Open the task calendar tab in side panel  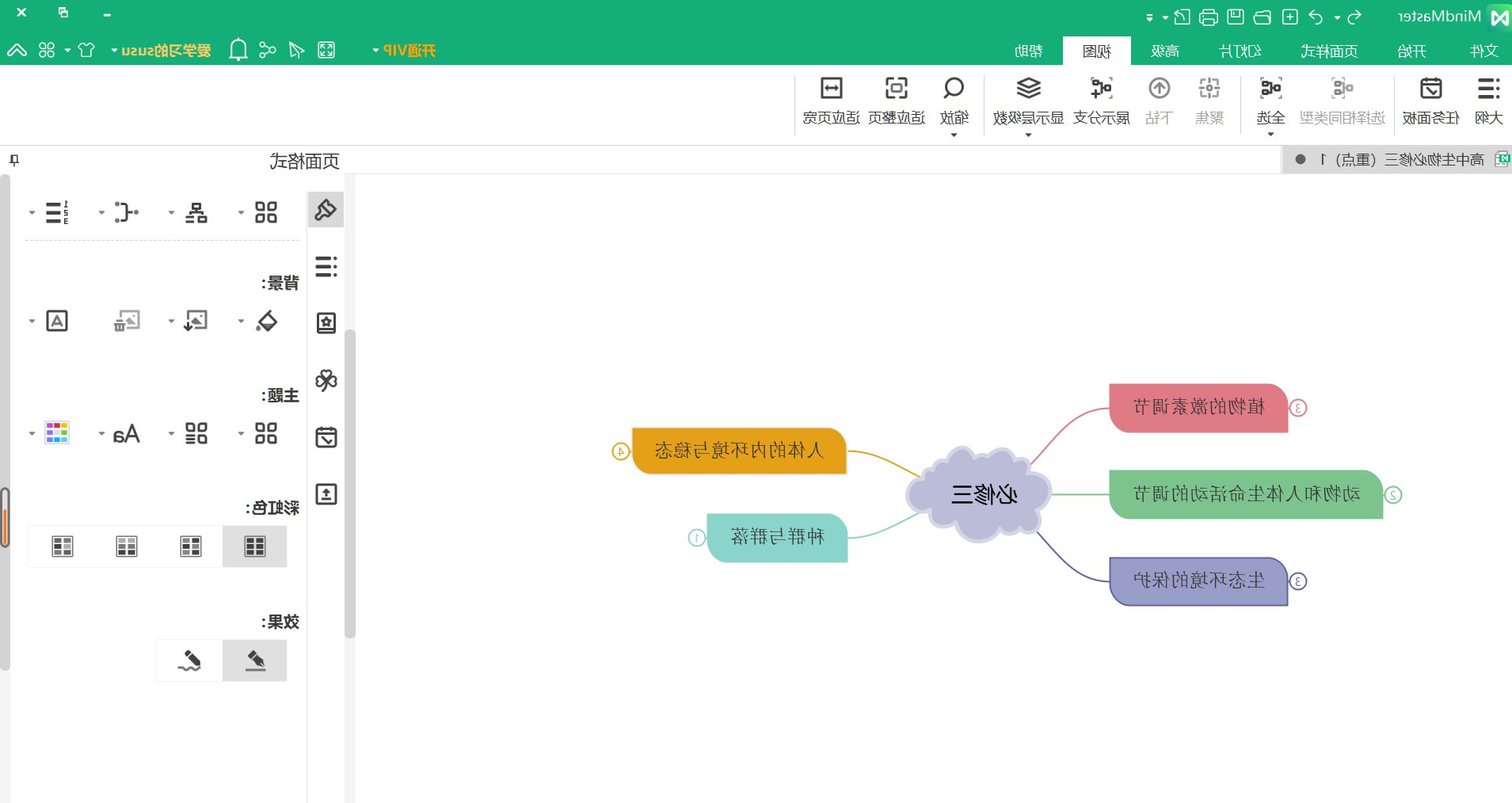click(x=326, y=437)
